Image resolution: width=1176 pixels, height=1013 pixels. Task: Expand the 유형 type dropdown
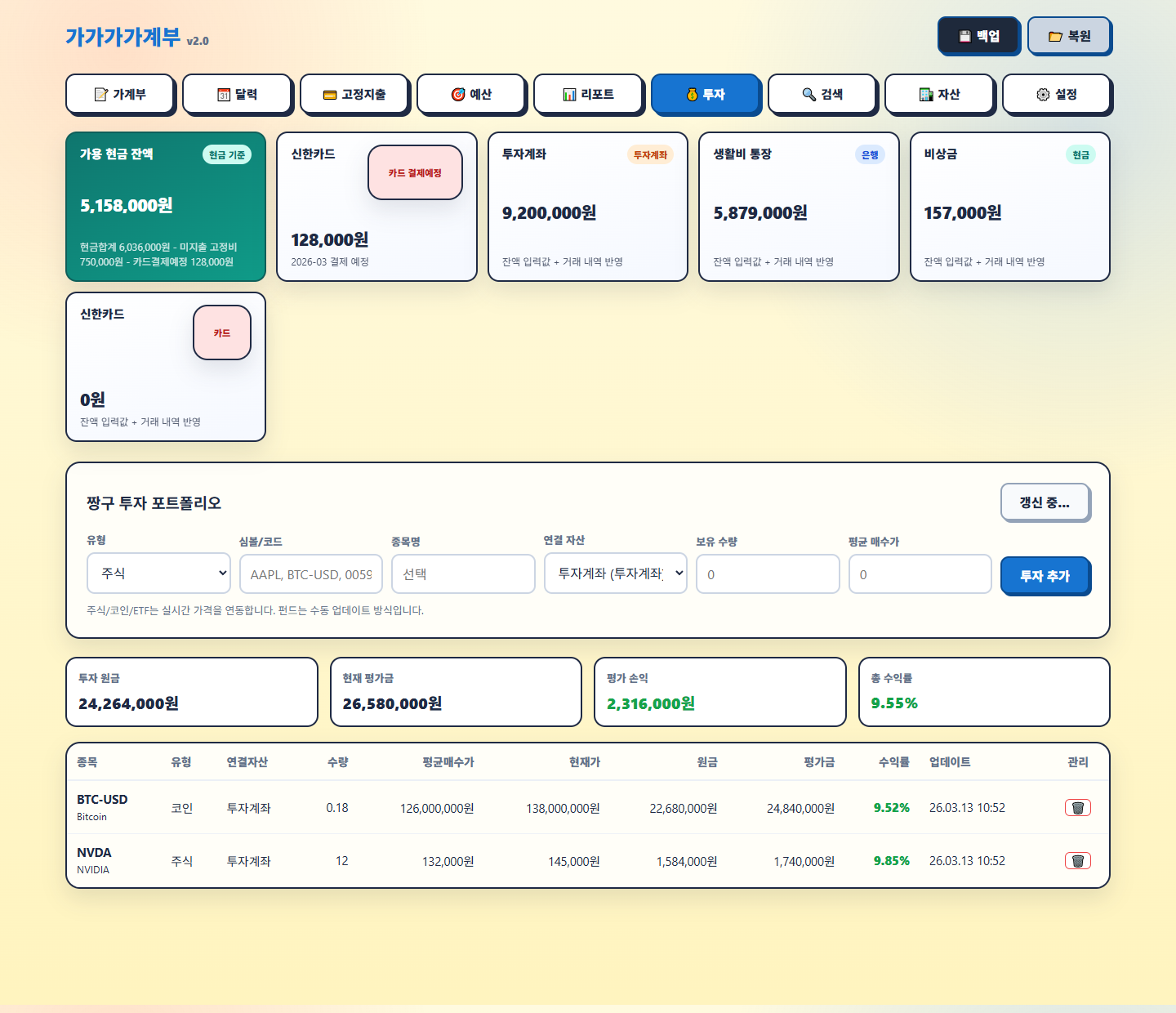158,573
